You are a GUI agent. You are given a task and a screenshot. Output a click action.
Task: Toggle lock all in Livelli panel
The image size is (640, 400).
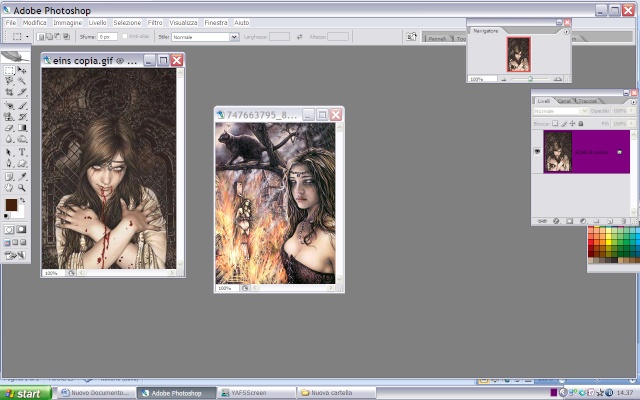(581, 123)
